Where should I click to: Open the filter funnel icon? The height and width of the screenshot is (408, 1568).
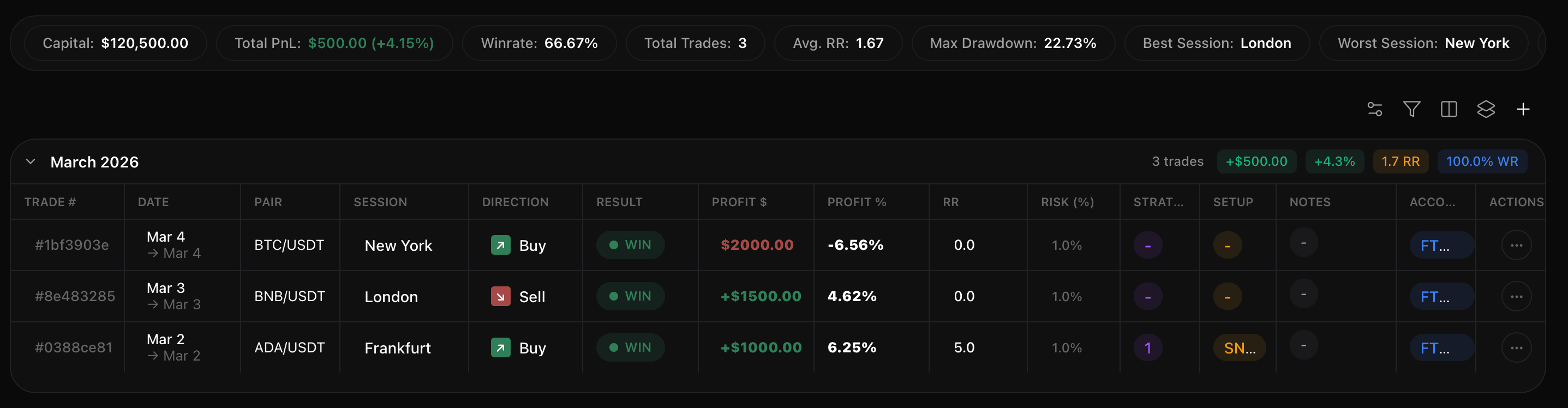coord(1411,109)
